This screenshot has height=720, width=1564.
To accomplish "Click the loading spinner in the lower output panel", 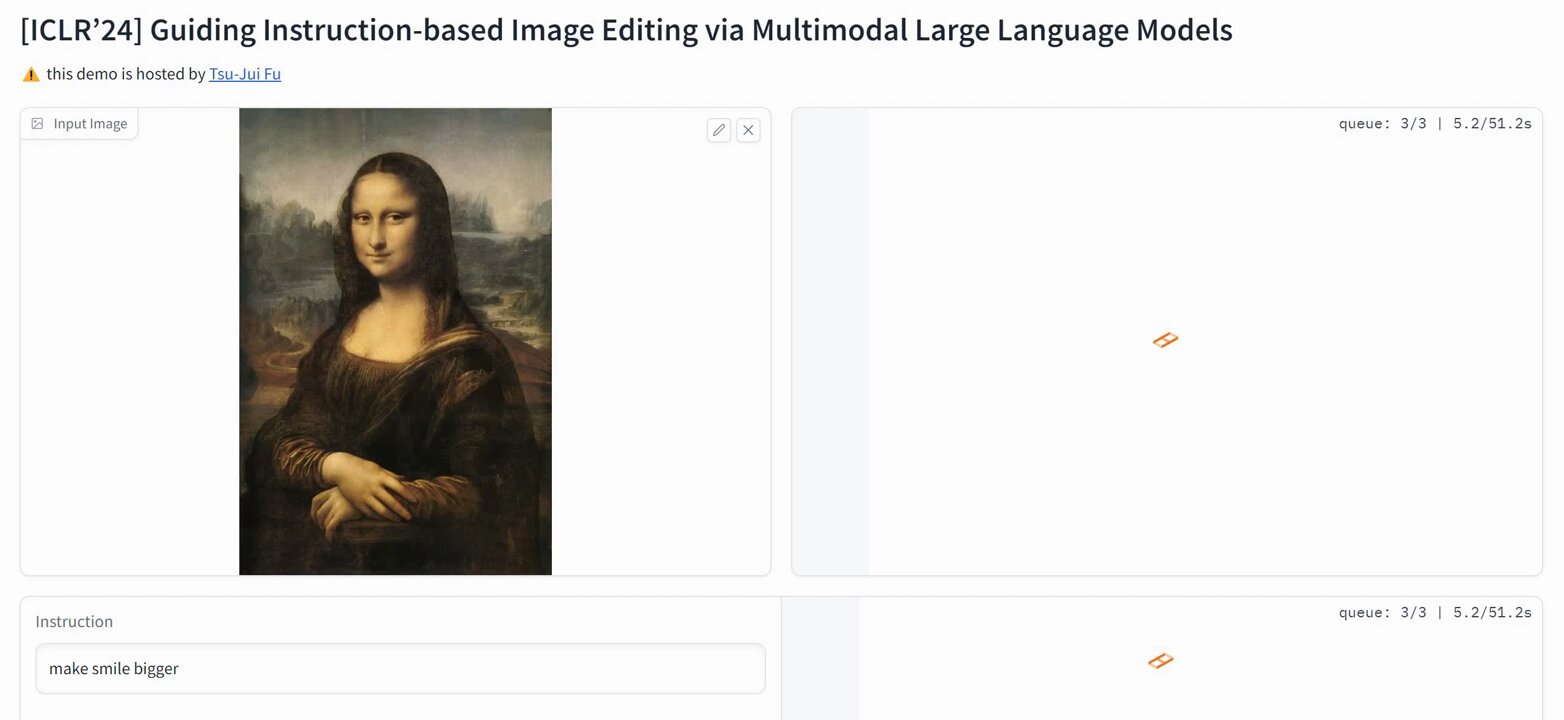I will coord(1160,661).
